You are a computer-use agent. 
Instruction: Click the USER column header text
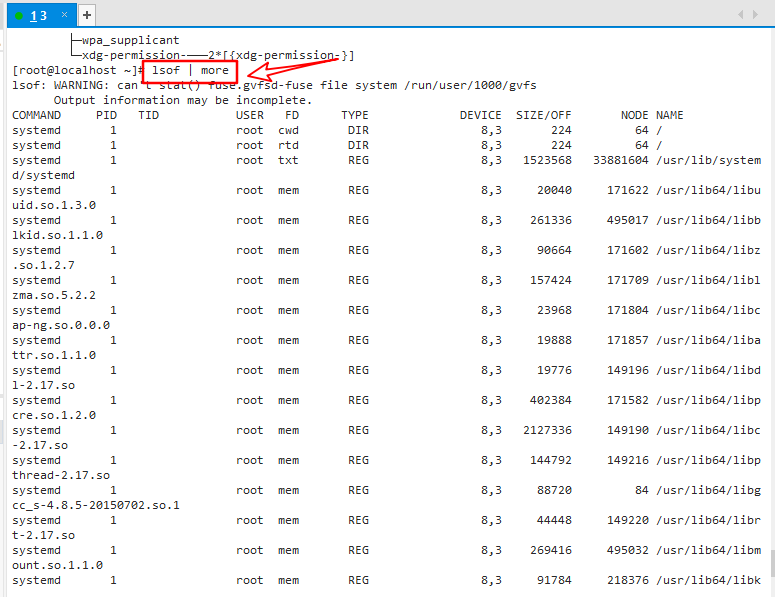250,115
